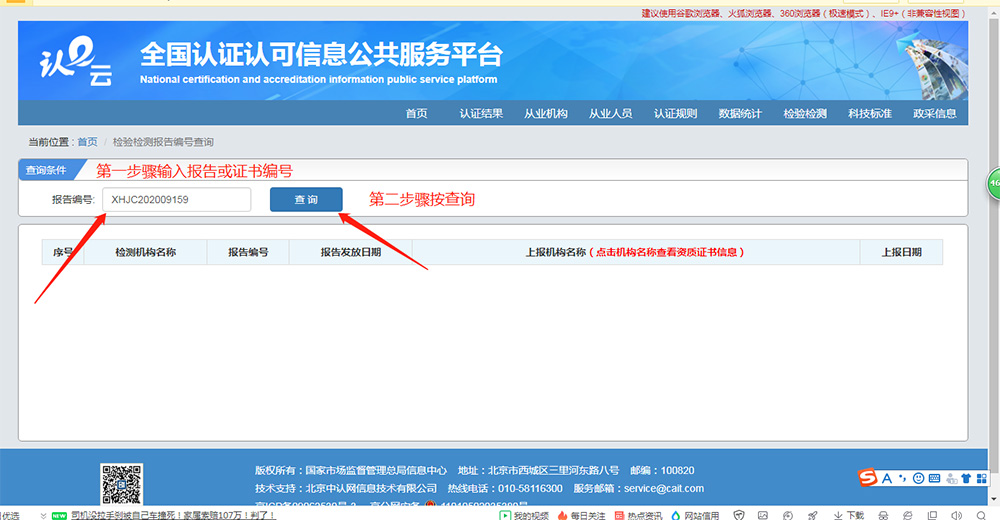
Task: Open the 检验检测 navigation menu
Action: click(x=804, y=113)
